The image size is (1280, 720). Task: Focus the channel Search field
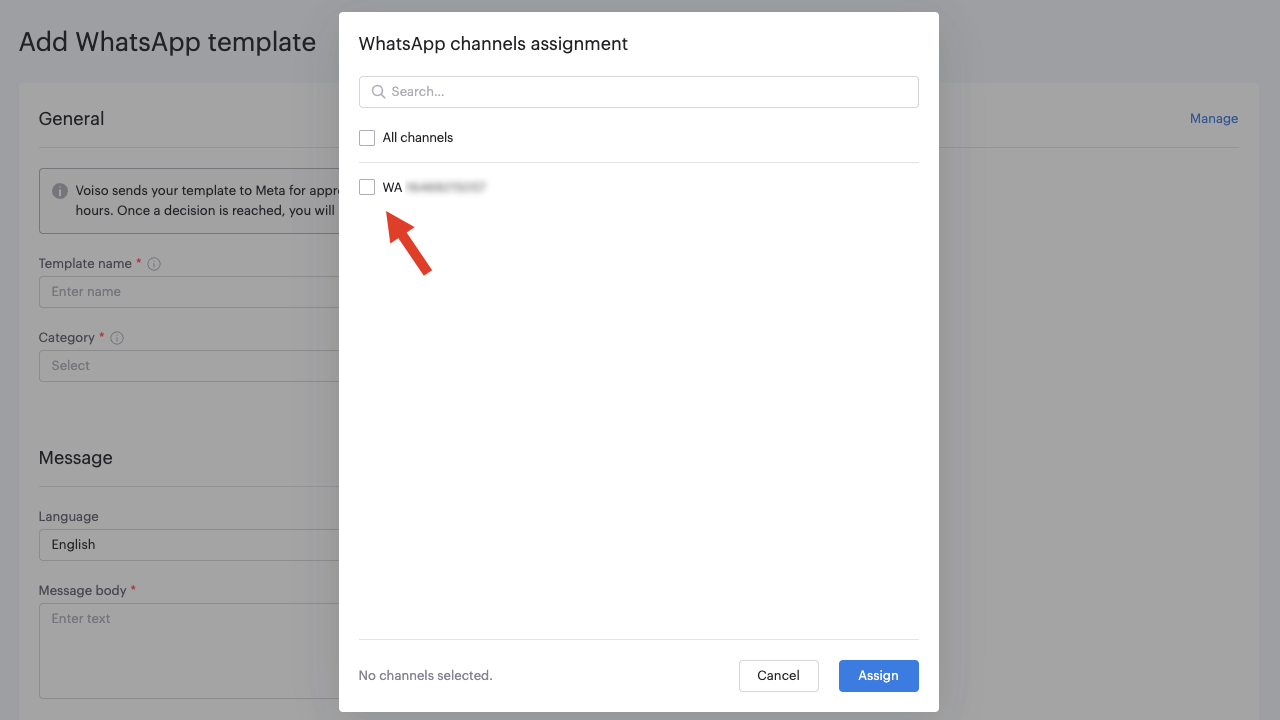(x=638, y=92)
